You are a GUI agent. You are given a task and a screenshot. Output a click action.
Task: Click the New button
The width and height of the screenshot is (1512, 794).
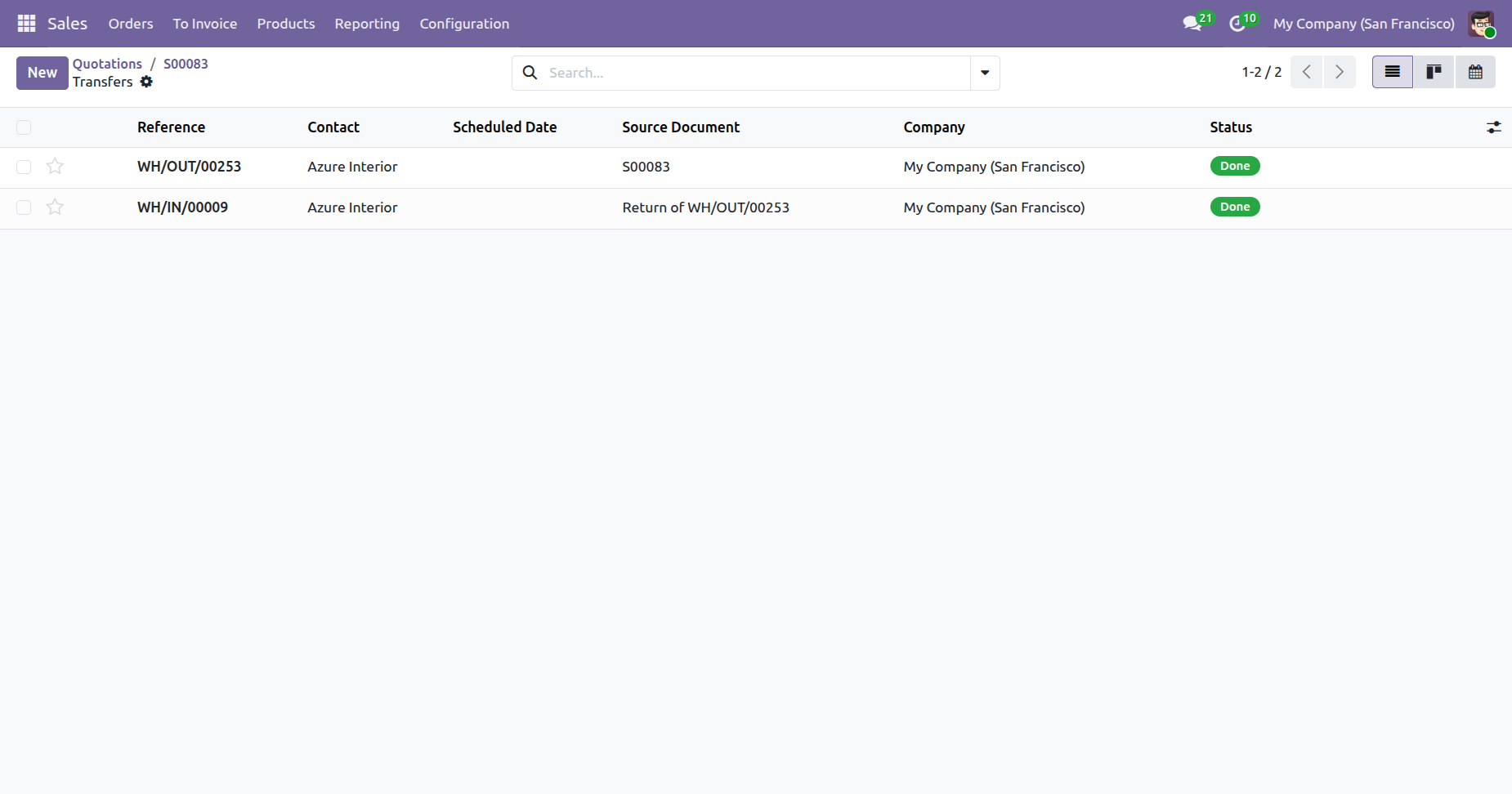tap(42, 73)
